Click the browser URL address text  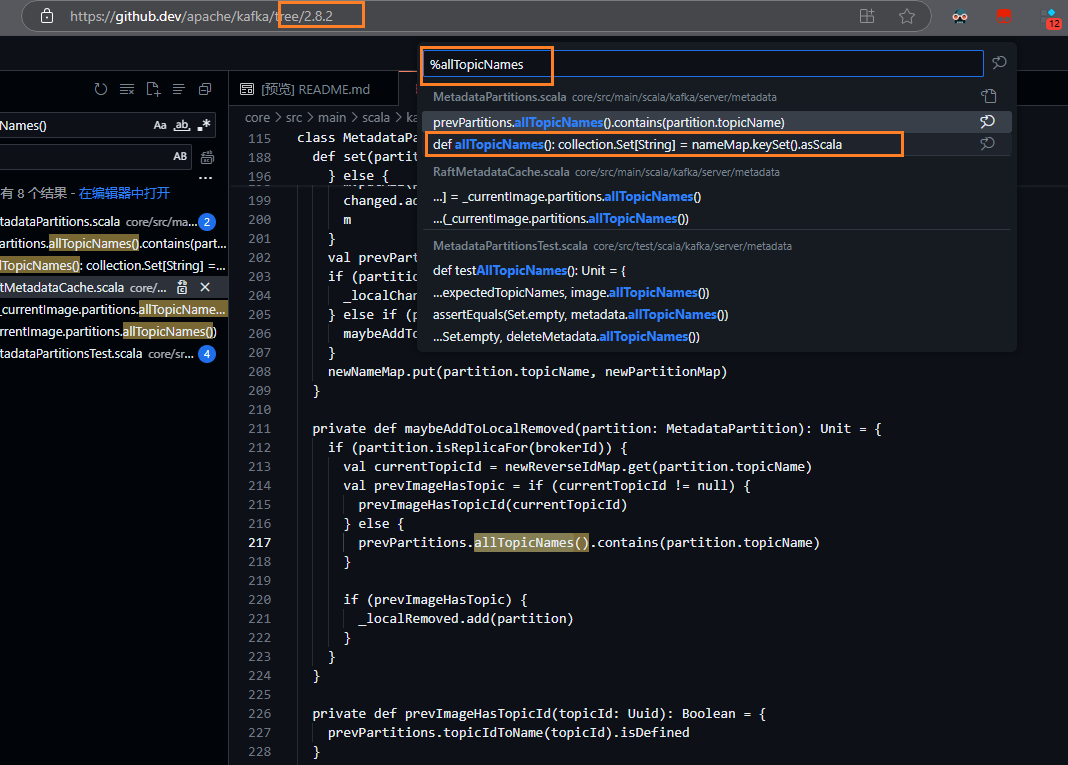click(201, 16)
